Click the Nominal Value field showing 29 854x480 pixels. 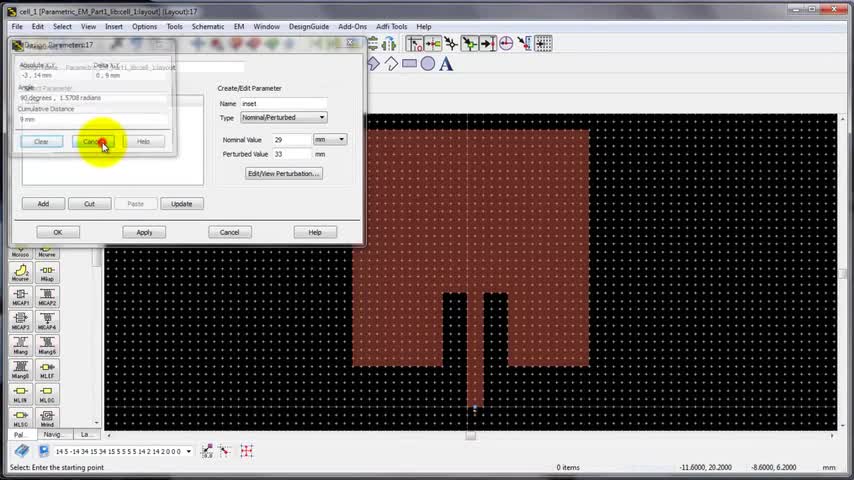click(291, 139)
